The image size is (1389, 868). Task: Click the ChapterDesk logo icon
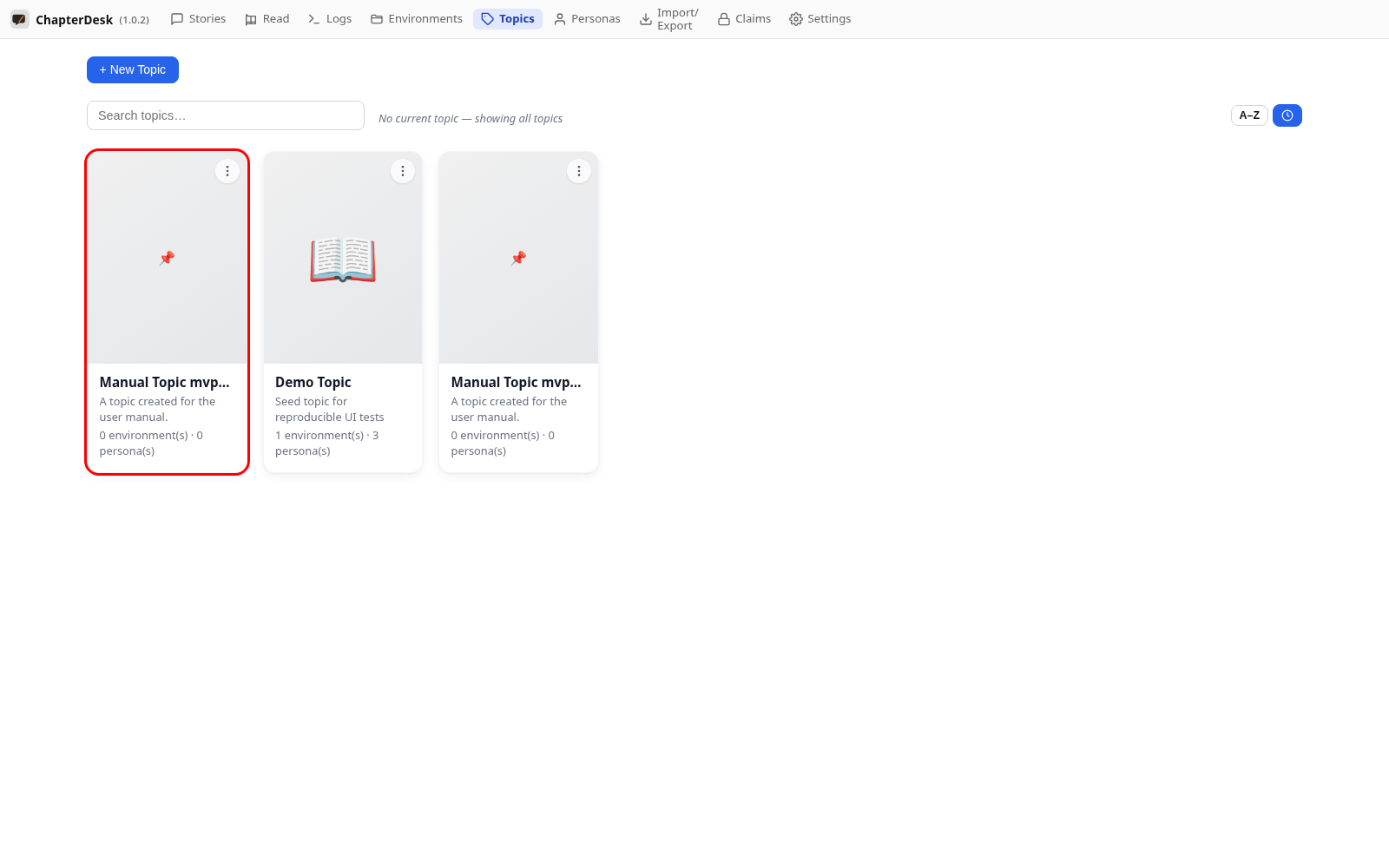point(19,19)
